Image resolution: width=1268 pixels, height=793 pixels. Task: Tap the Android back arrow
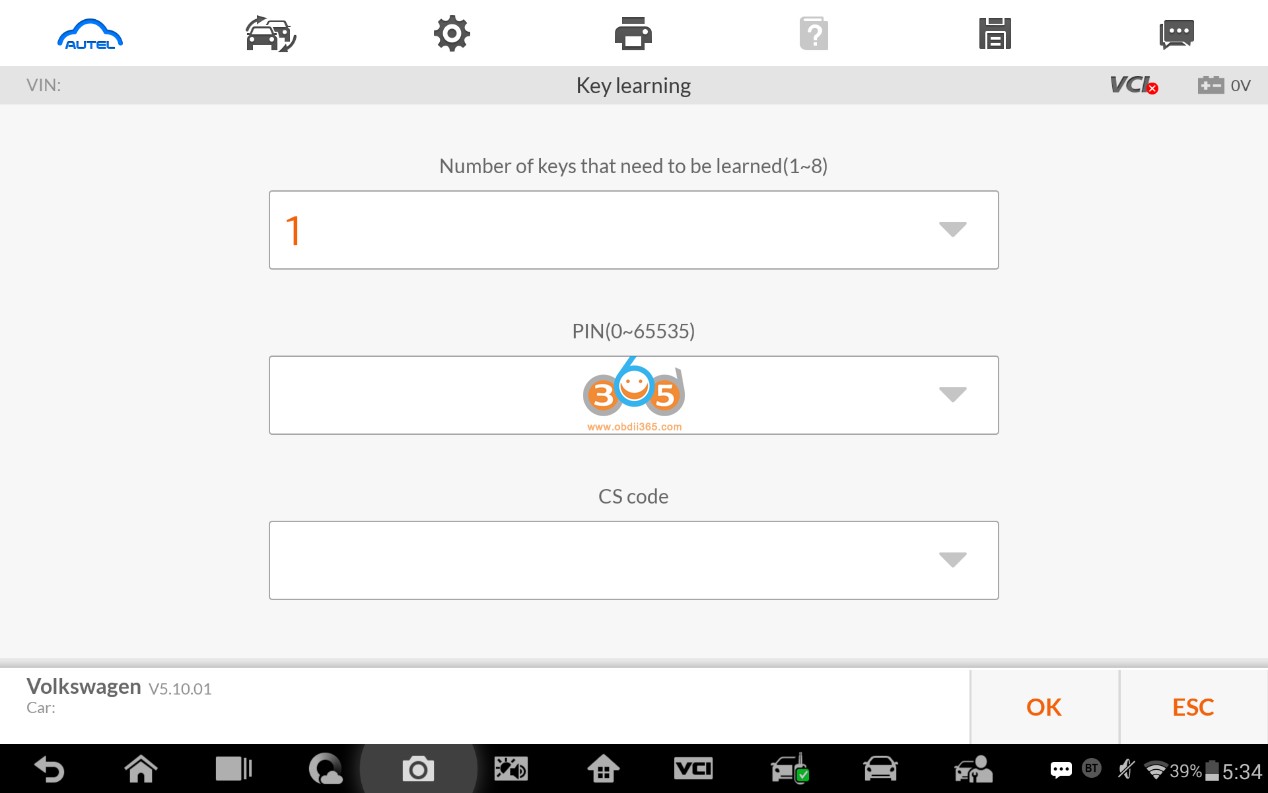pos(49,769)
